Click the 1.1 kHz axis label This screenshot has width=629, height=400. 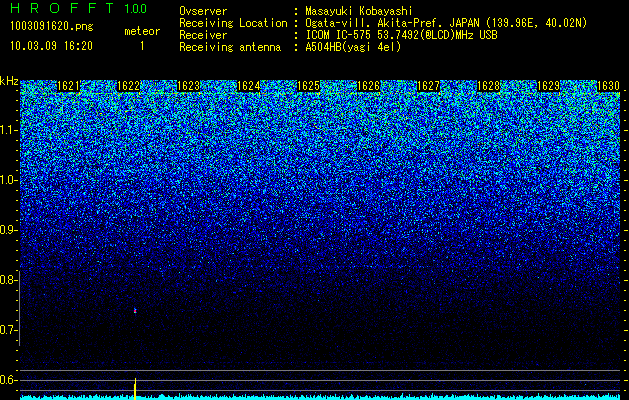[8, 130]
